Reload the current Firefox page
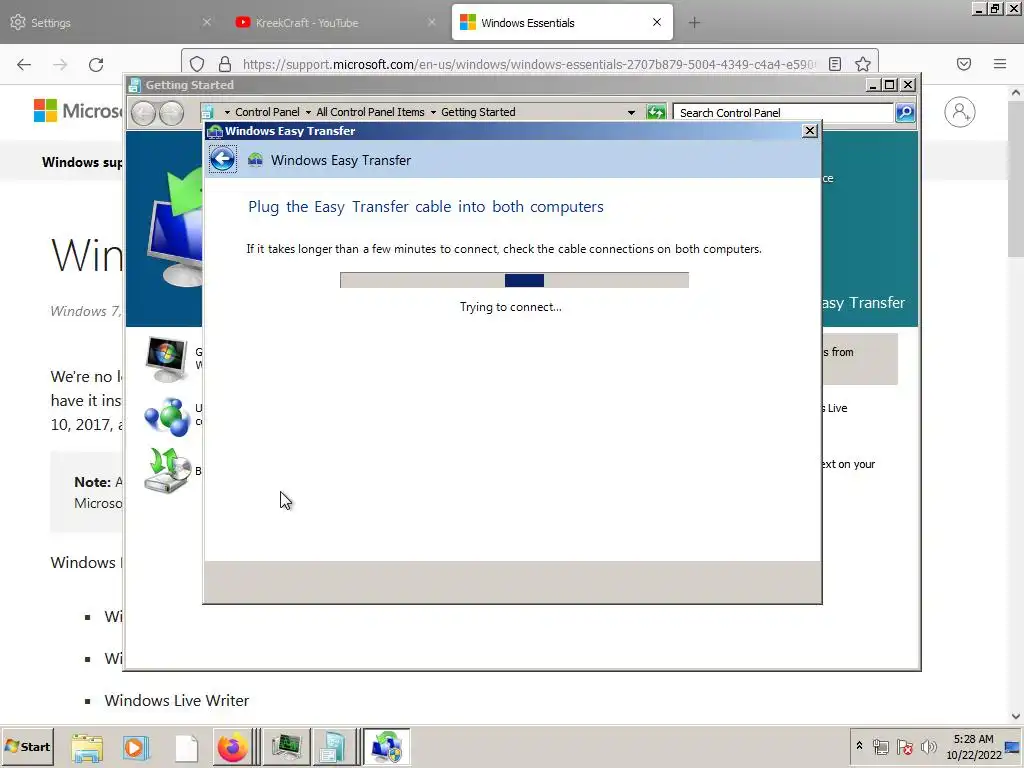The width and height of the screenshot is (1024, 768). click(x=96, y=64)
